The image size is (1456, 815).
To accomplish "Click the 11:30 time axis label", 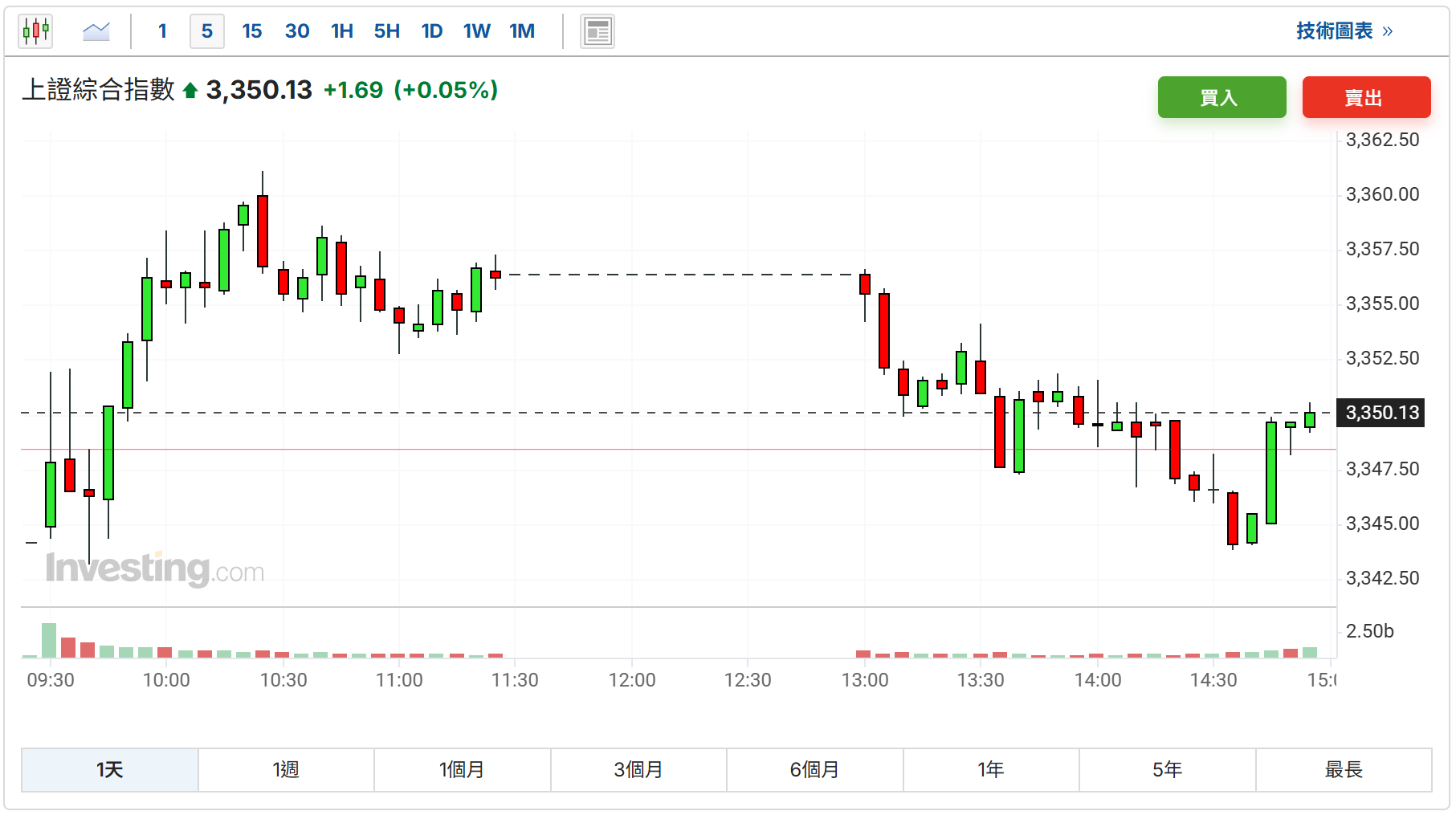I will pyautogui.click(x=515, y=680).
